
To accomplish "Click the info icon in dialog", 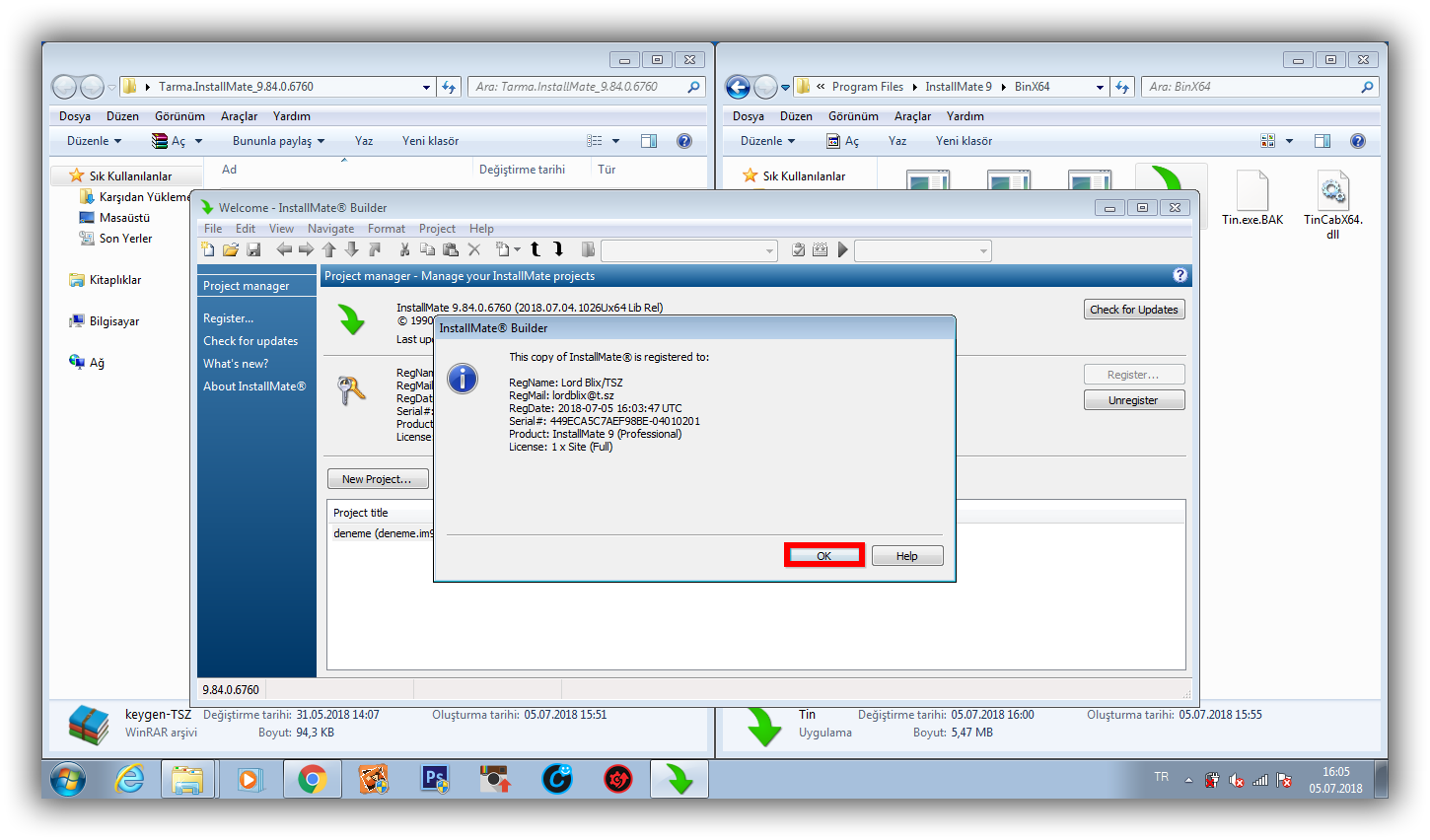I will tap(462, 379).
